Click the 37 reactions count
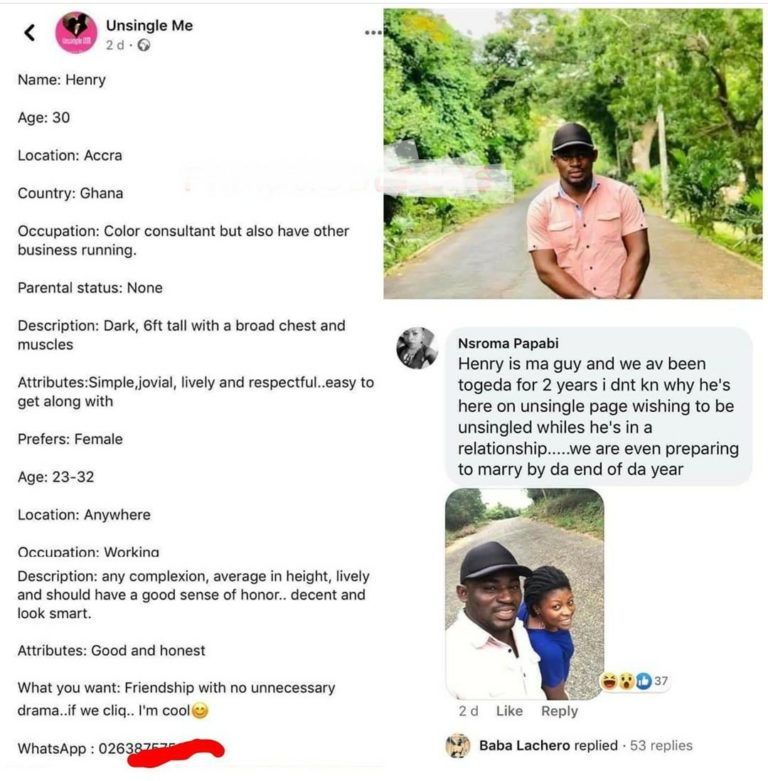This screenshot has height=781, width=768. click(661, 681)
